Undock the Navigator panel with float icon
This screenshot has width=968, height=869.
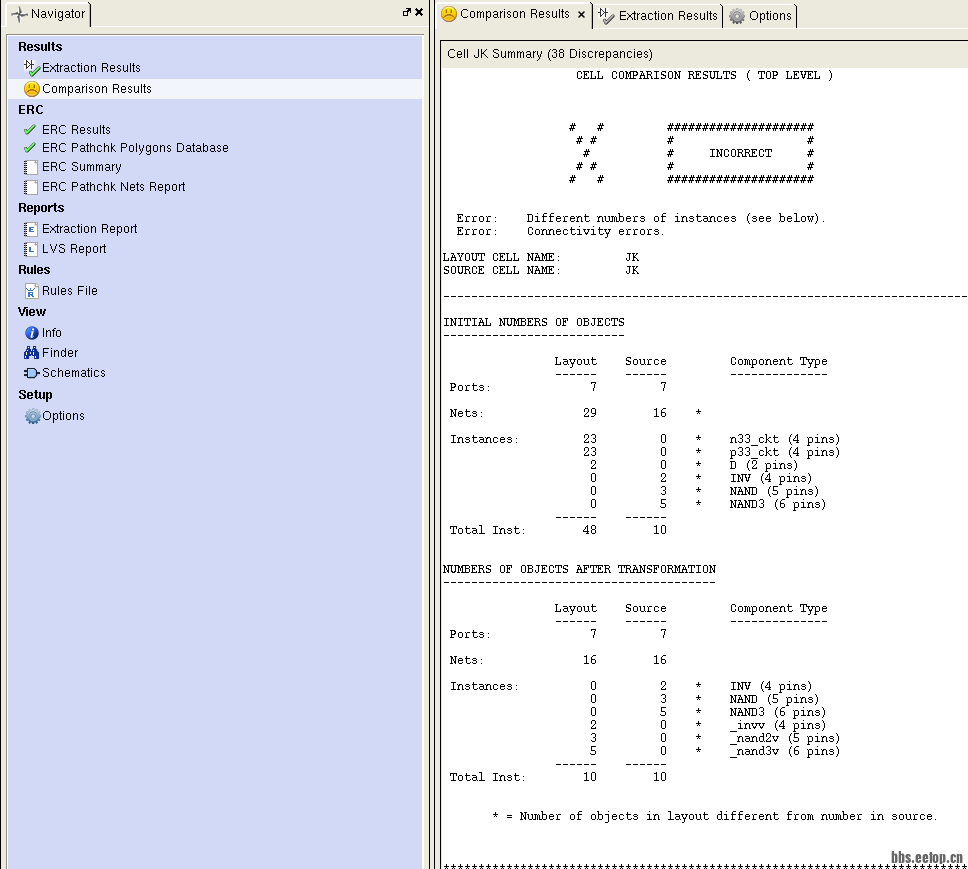(x=406, y=12)
